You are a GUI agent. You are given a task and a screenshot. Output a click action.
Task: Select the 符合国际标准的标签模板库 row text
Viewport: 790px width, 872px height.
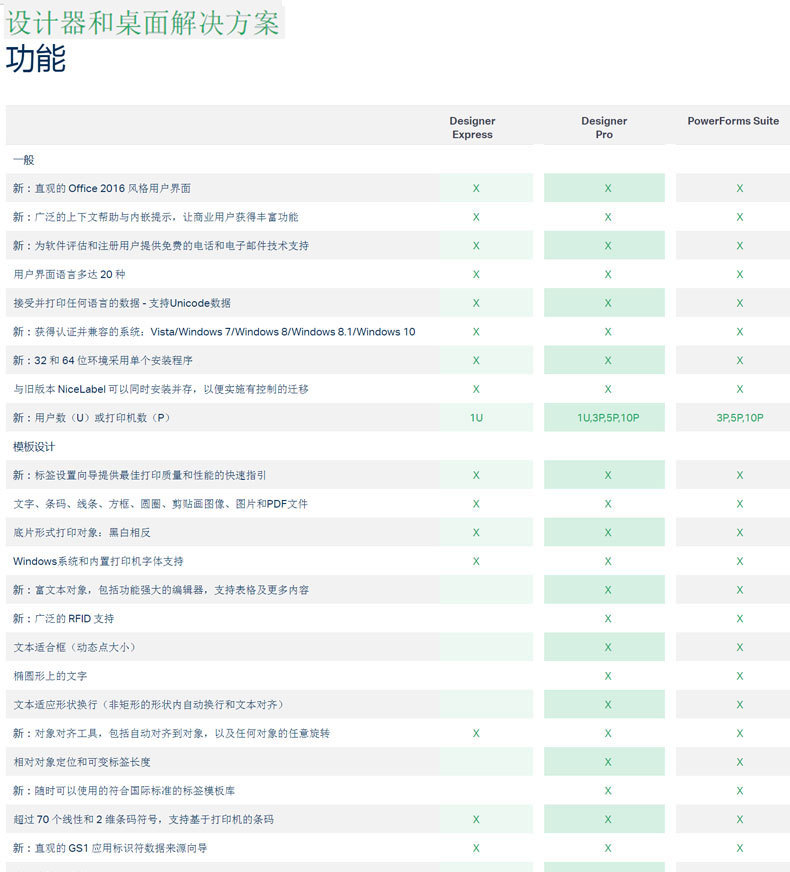[x=124, y=791]
